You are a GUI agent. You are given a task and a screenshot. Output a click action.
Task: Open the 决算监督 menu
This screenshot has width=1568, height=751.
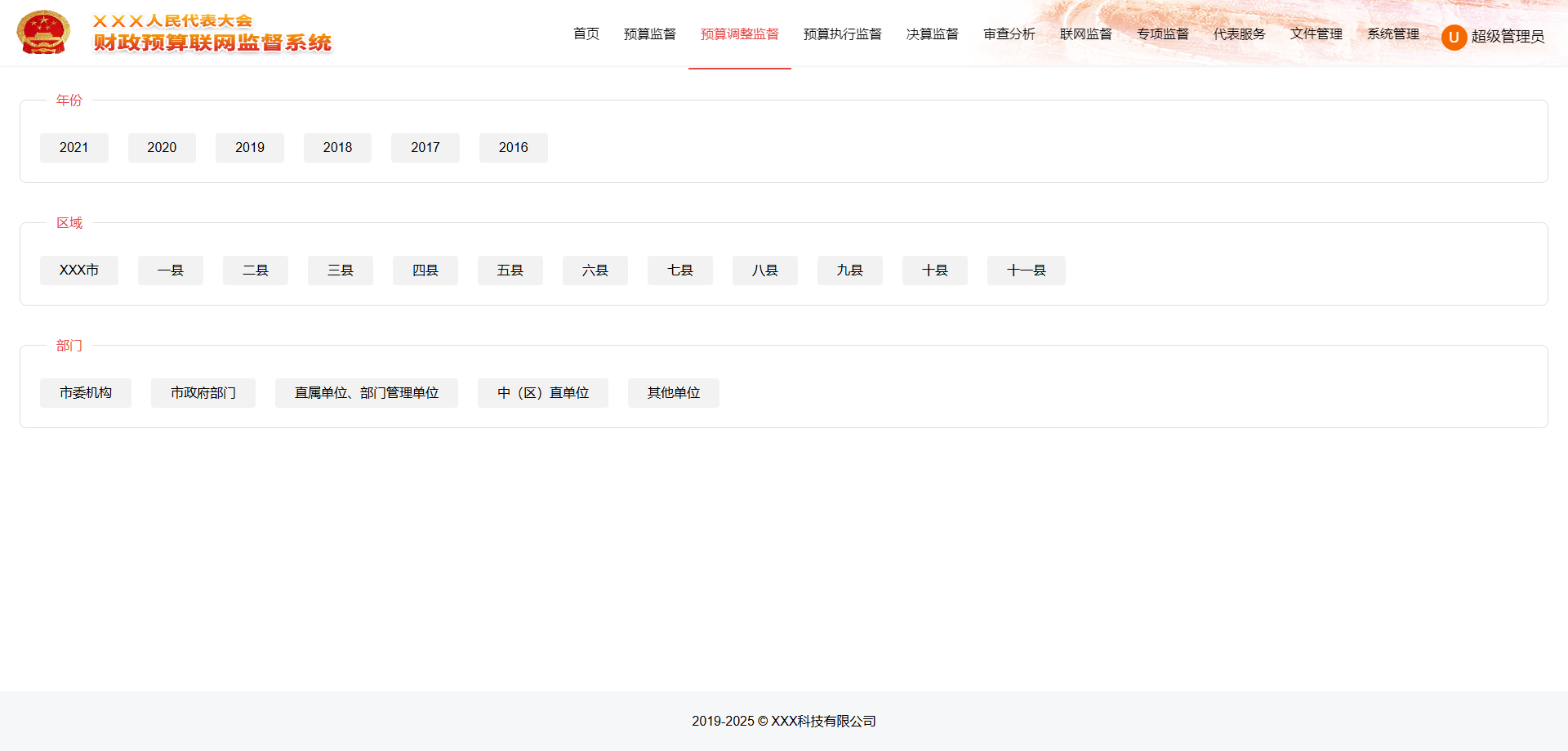(x=933, y=34)
